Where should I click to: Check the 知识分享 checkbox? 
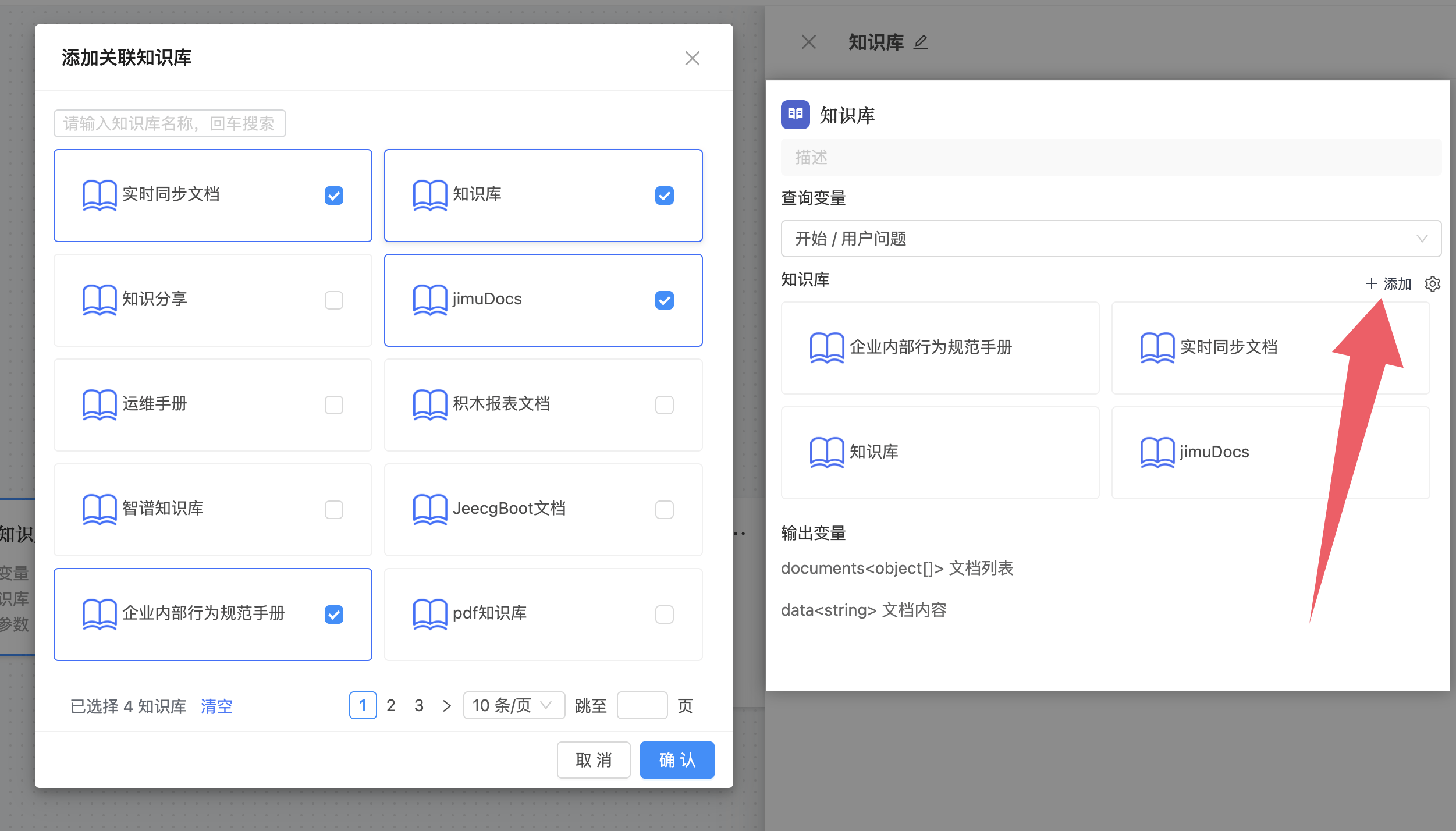coord(333,300)
